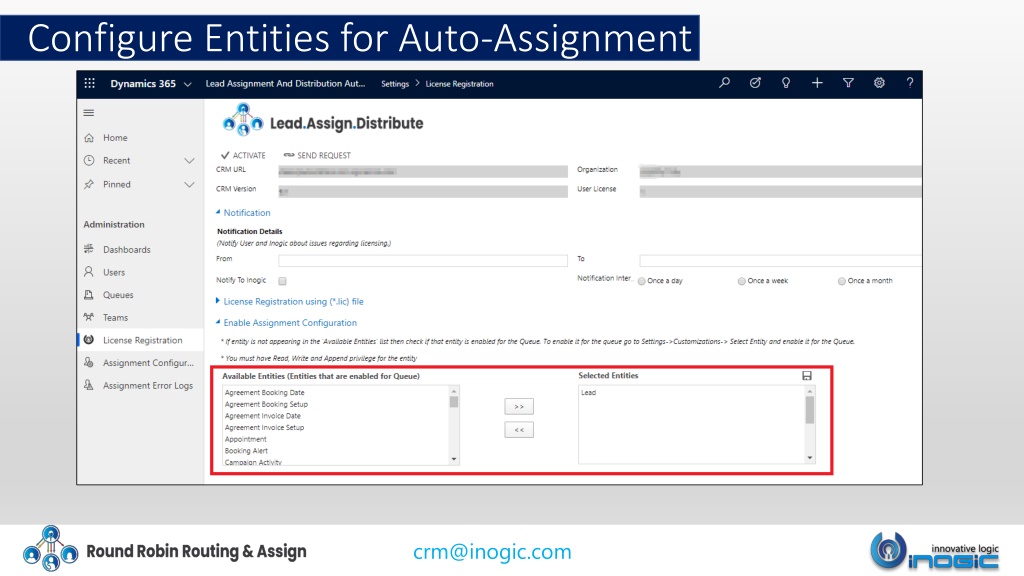The image size is (1024, 576).
Task: Click the Settings breadcrumb link
Action: tap(395, 84)
